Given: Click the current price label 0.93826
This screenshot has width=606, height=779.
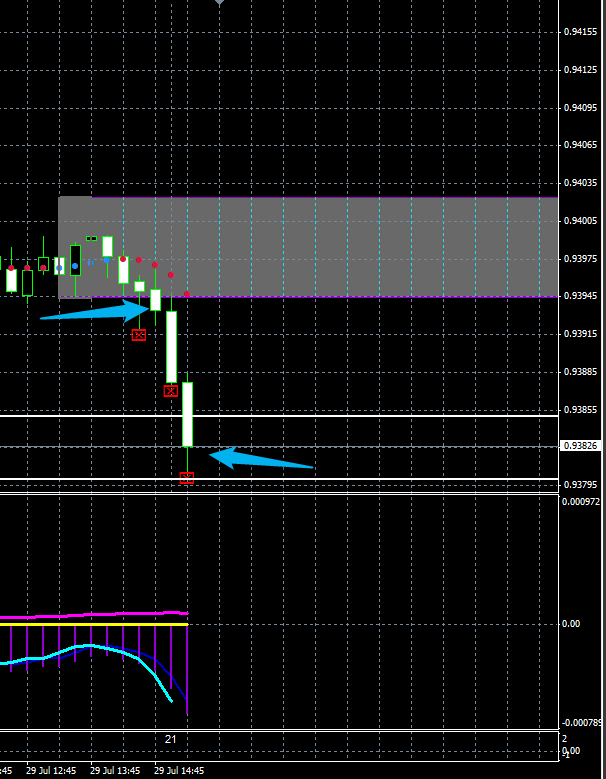Looking at the screenshot, I should pos(579,446).
